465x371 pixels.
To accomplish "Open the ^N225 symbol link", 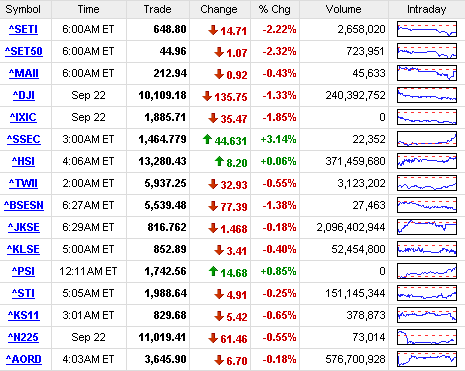I will coord(23,337).
